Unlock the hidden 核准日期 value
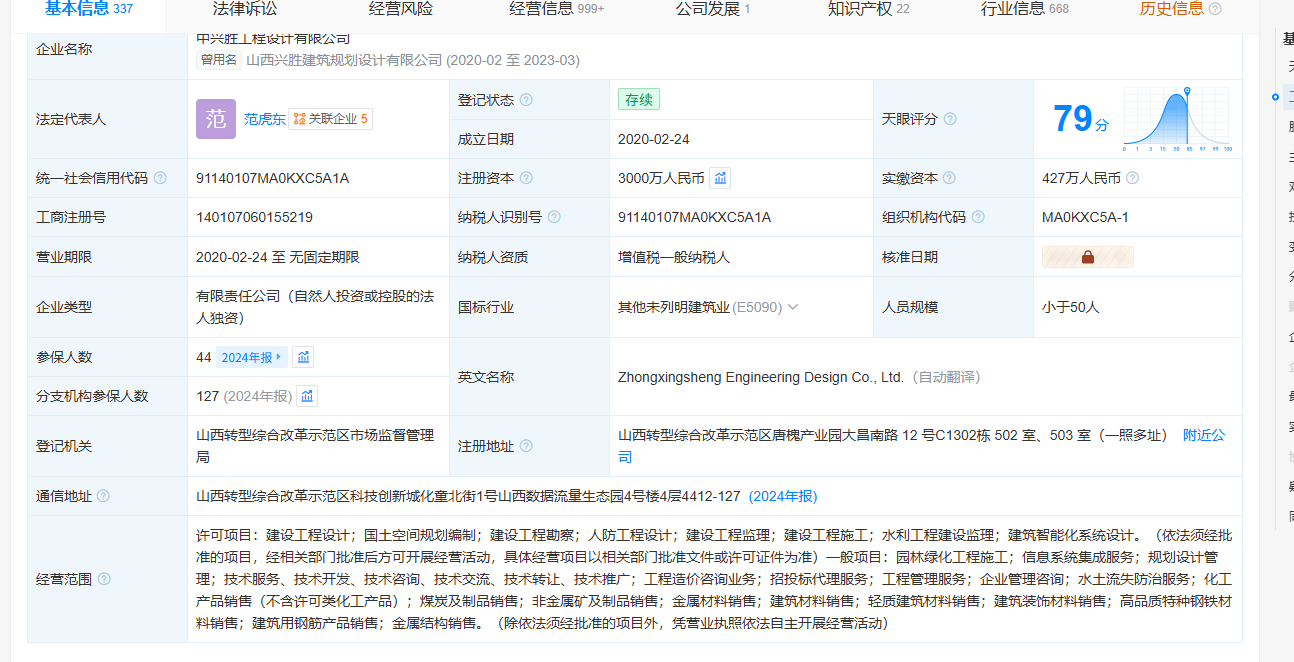 (x=1088, y=257)
